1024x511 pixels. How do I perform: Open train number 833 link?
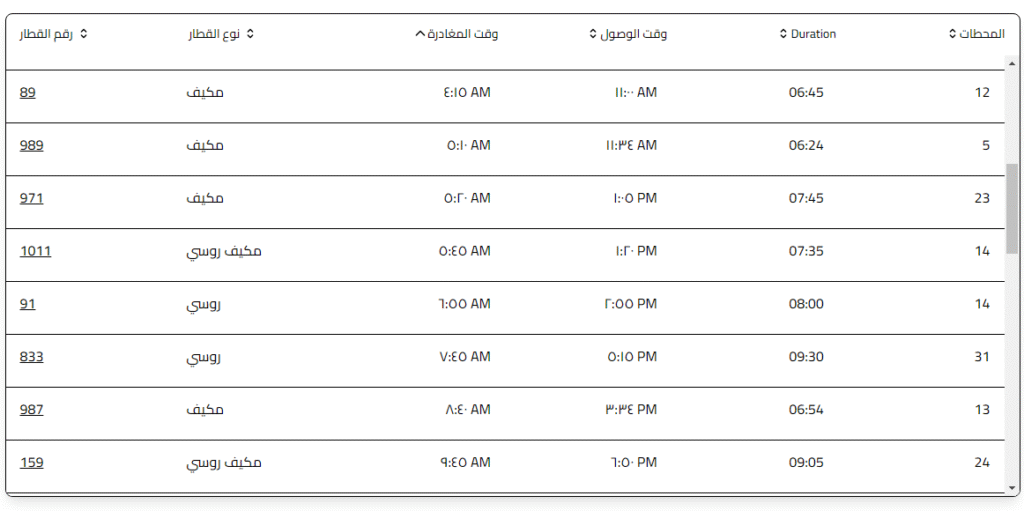(32, 357)
